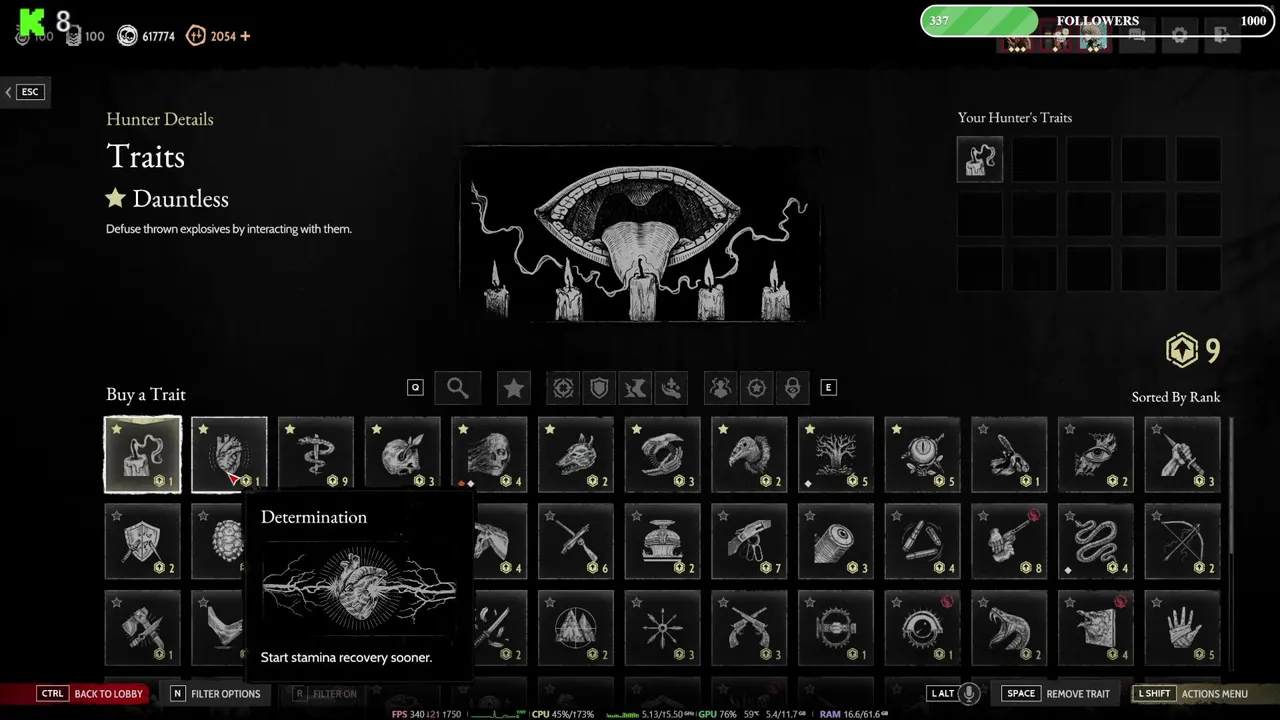Click the blonde teammate avatar
This screenshot has width=1280, height=720.
tap(1094, 38)
